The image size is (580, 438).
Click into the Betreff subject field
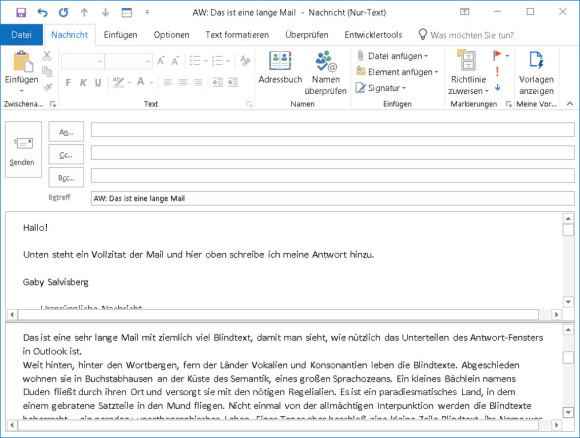click(333, 198)
